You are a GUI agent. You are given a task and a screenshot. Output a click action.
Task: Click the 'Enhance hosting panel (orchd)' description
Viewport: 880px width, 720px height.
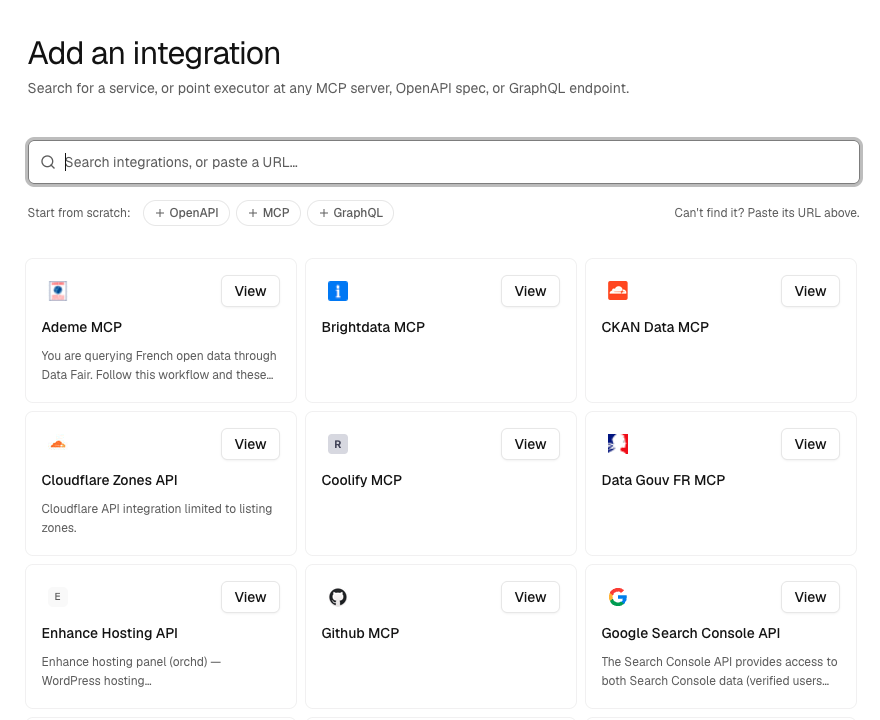click(x=131, y=671)
